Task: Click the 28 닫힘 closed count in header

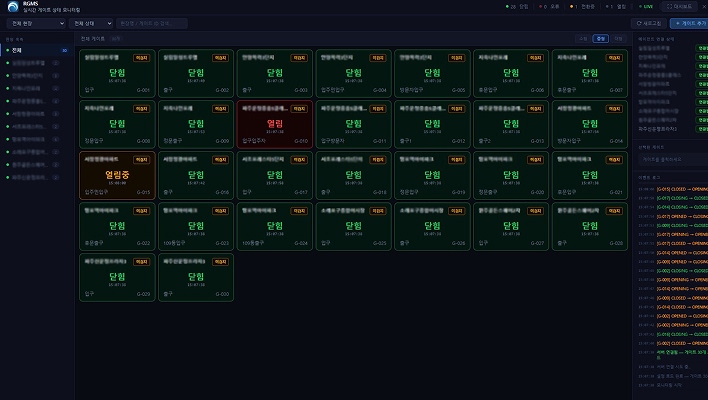Action: pos(517,7)
